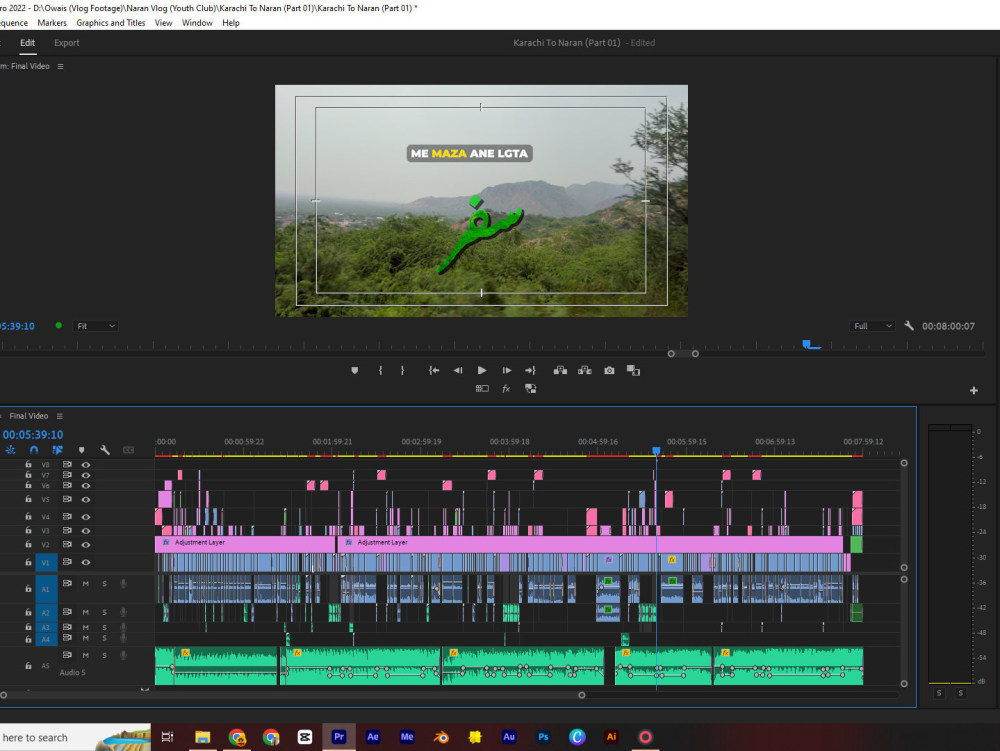1000x751 pixels.
Task: Open Adobe Audition from the taskbar
Action: pyautogui.click(x=509, y=737)
